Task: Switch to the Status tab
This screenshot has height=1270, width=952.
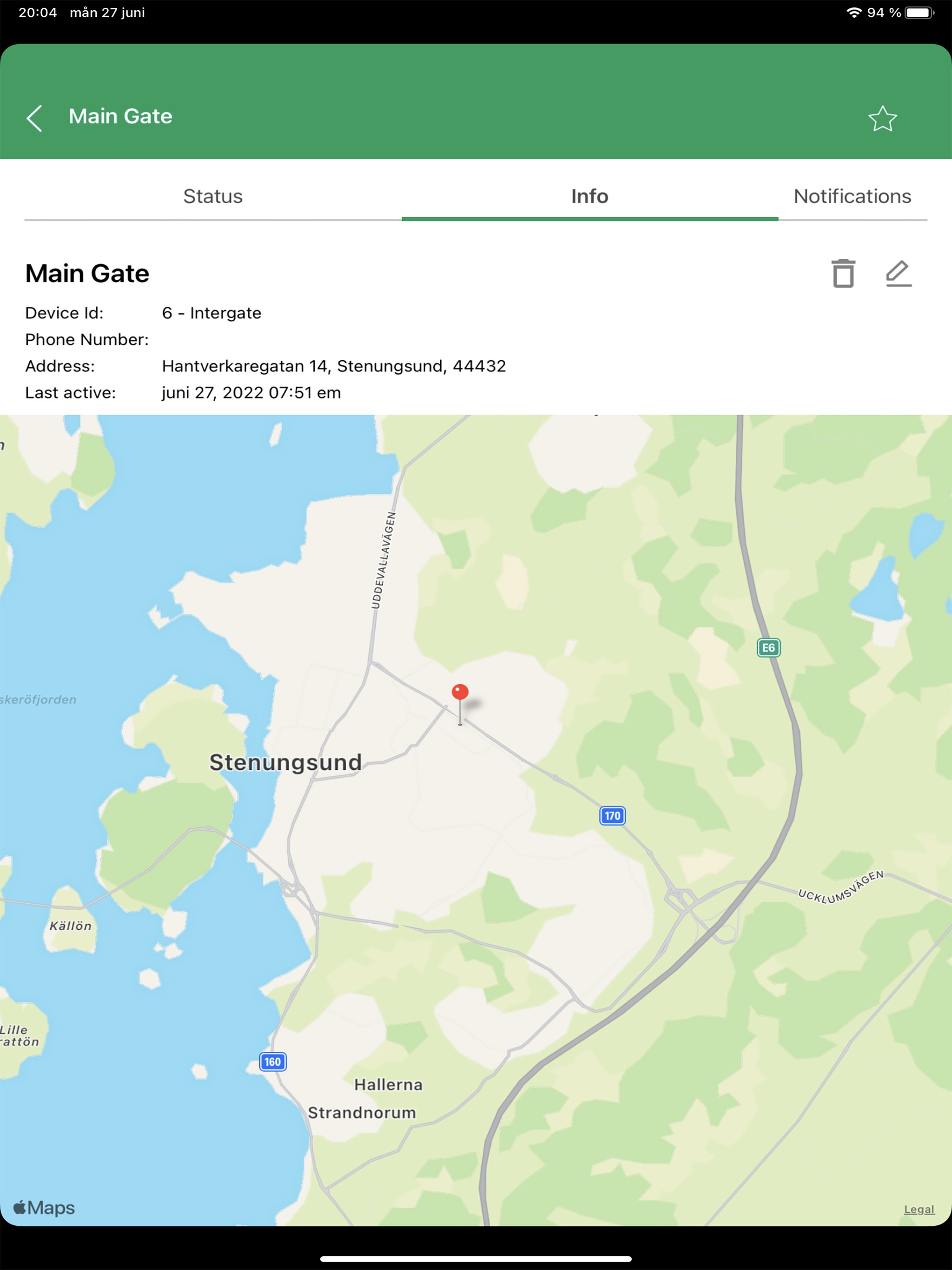Action: click(212, 196)
